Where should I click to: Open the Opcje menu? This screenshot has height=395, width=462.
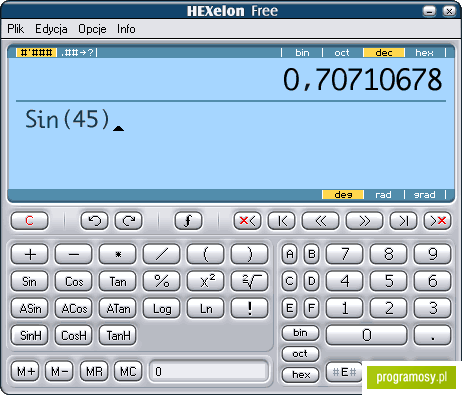tap(92, 29)
